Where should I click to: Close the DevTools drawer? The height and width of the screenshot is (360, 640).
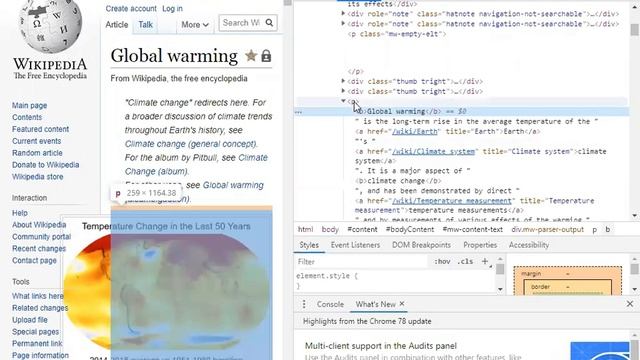point(630,304)
